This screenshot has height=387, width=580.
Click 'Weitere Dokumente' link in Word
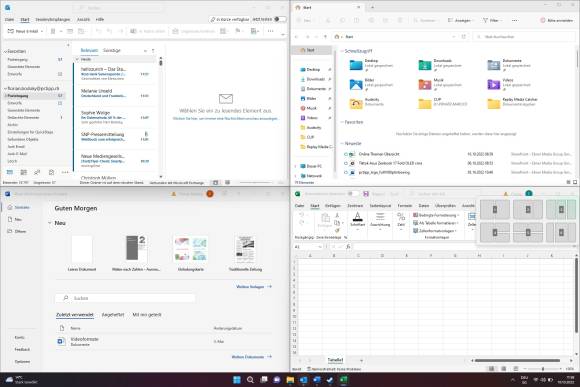pyautogui.click(x=252, y=357)
